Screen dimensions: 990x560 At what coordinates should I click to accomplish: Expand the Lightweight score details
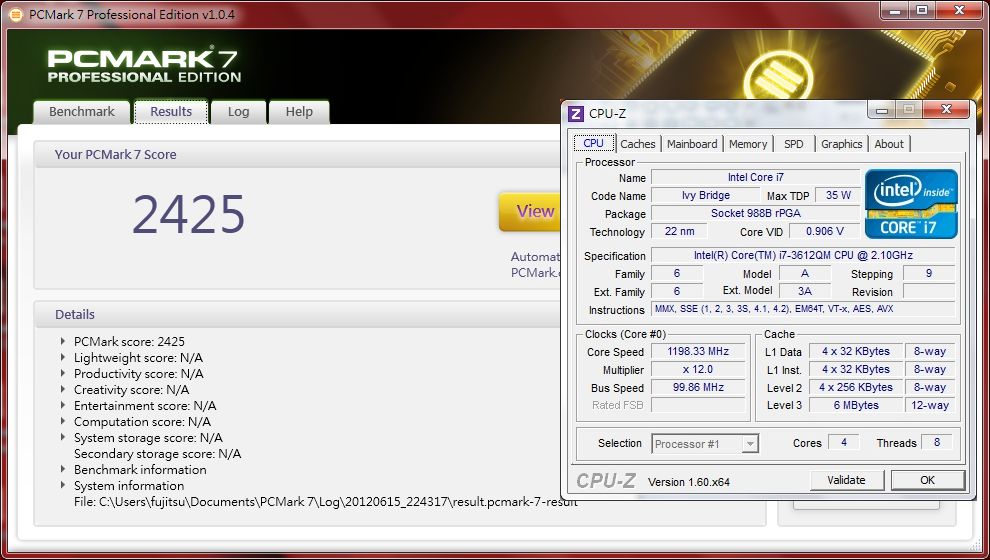pos(63,357)
